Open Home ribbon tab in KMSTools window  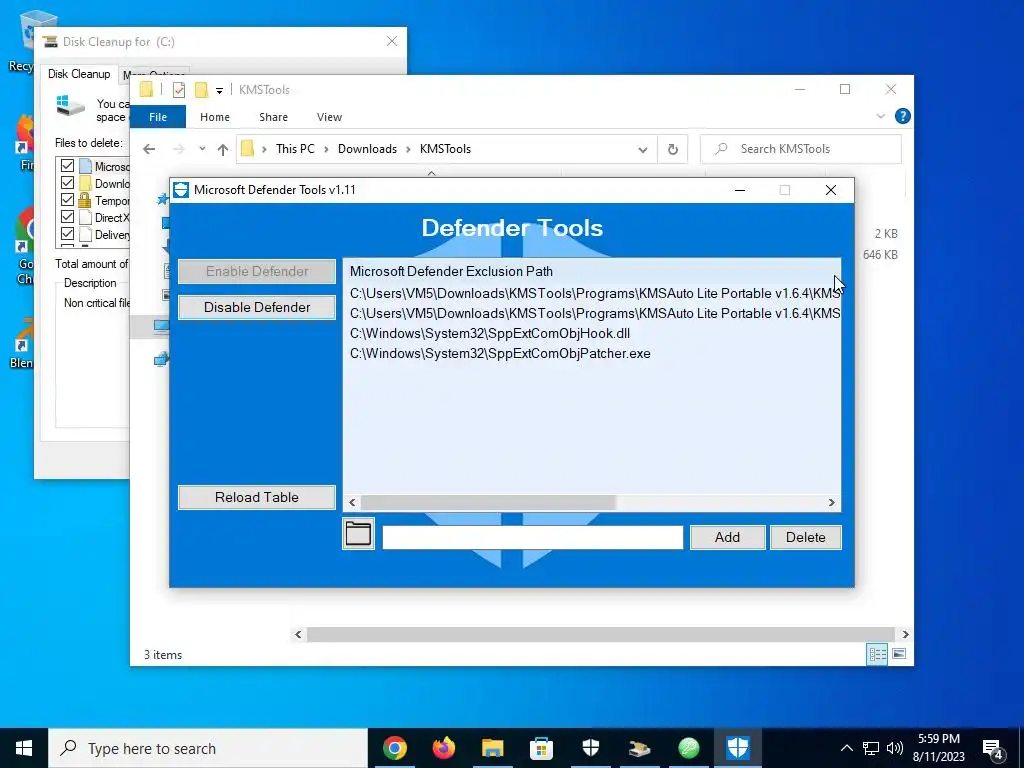(x=215, y=117)
